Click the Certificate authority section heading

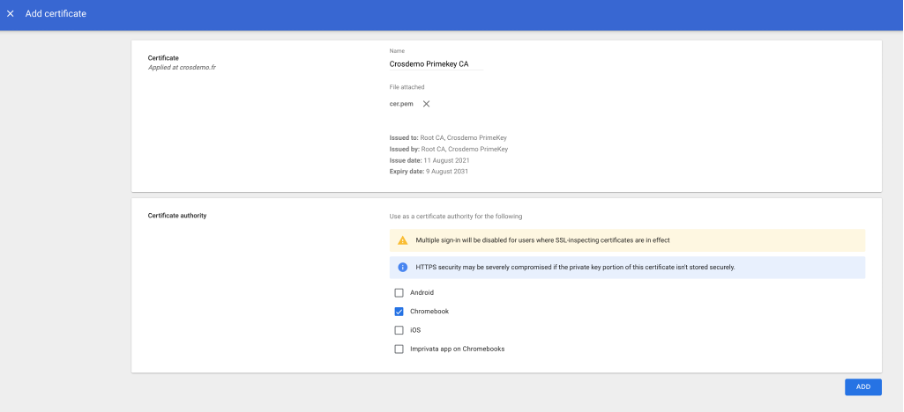click(177, 216)
